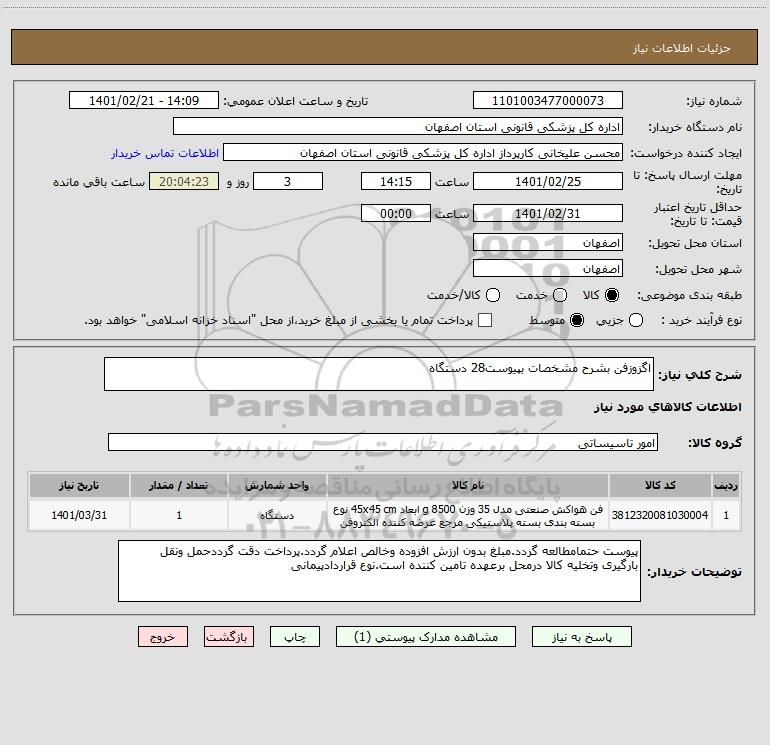This screenshot has width=770, height=745.
Task: Click the واحد شمارش column header
Action: click(277, 485)
